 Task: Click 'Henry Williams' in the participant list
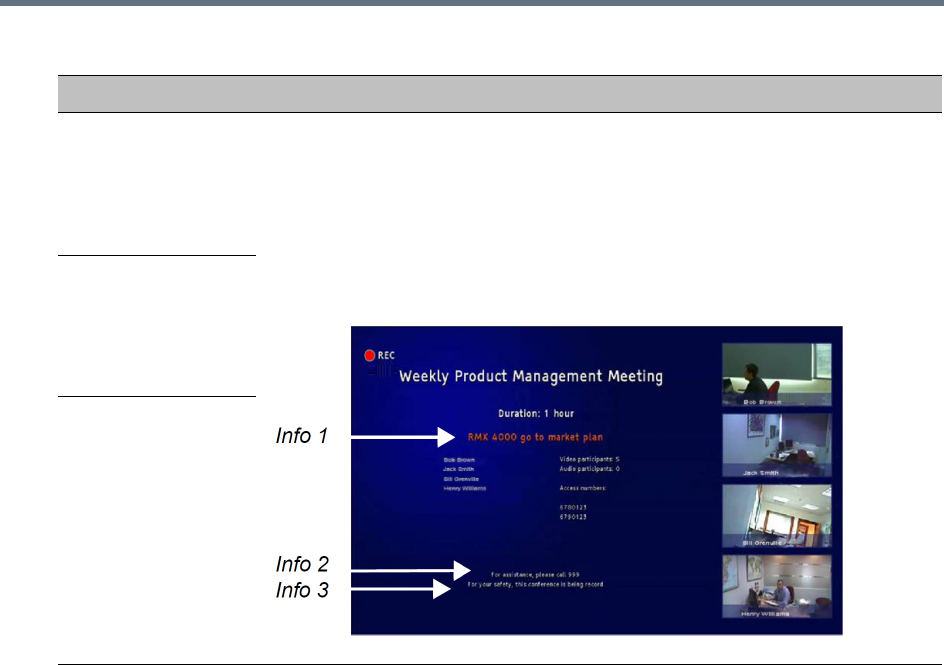pos(465,488)
